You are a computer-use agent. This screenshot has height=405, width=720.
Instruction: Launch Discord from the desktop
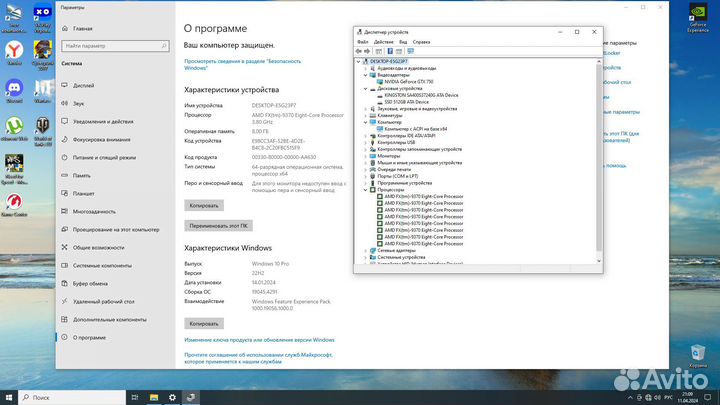(x=14, y=90)
